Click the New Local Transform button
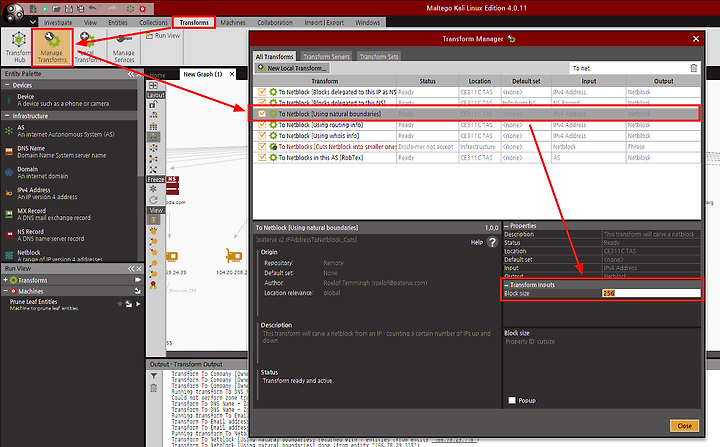720x447 pixels. [x=292, y=68]
